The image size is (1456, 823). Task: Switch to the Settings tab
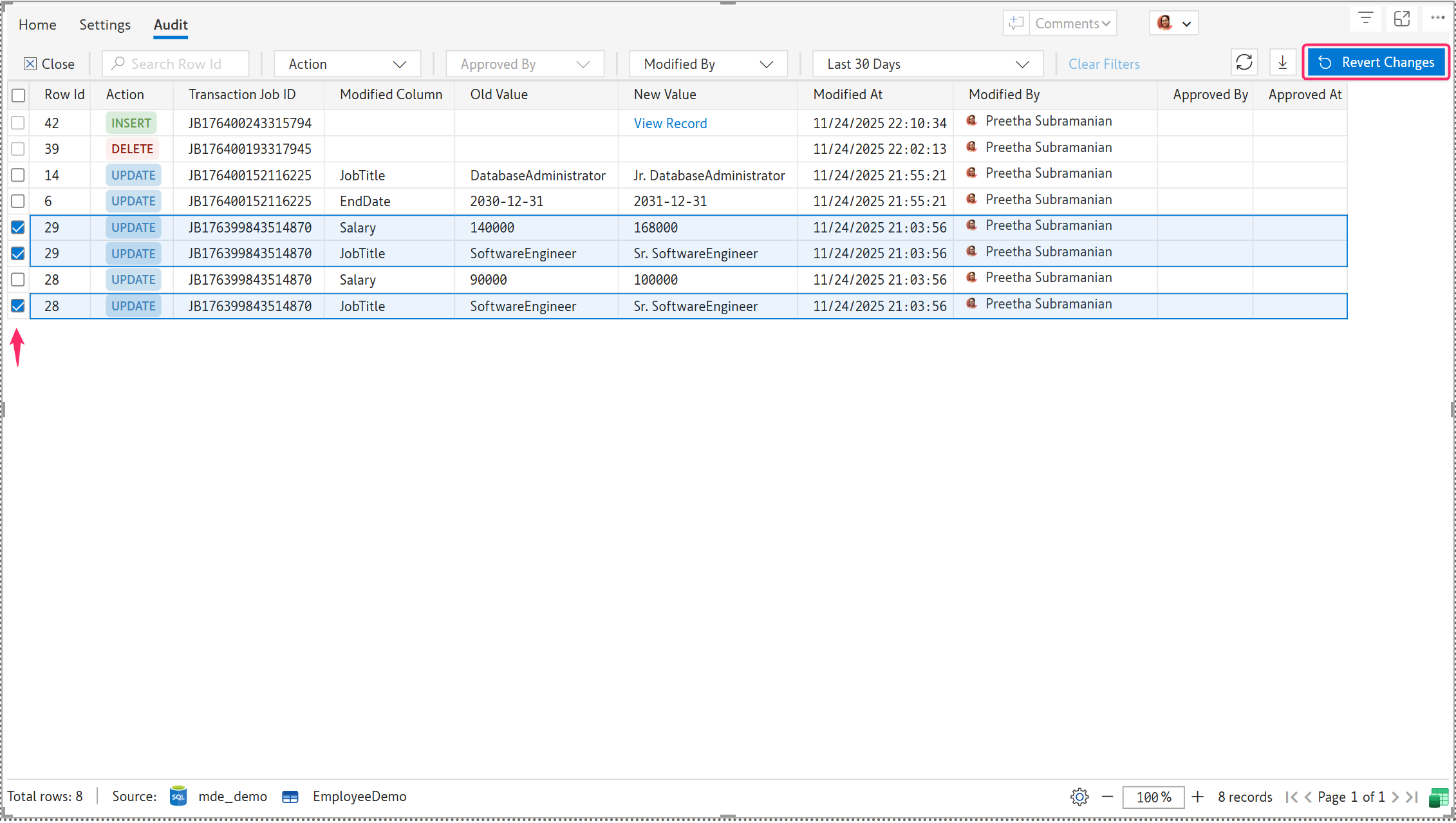pos(105,24)
